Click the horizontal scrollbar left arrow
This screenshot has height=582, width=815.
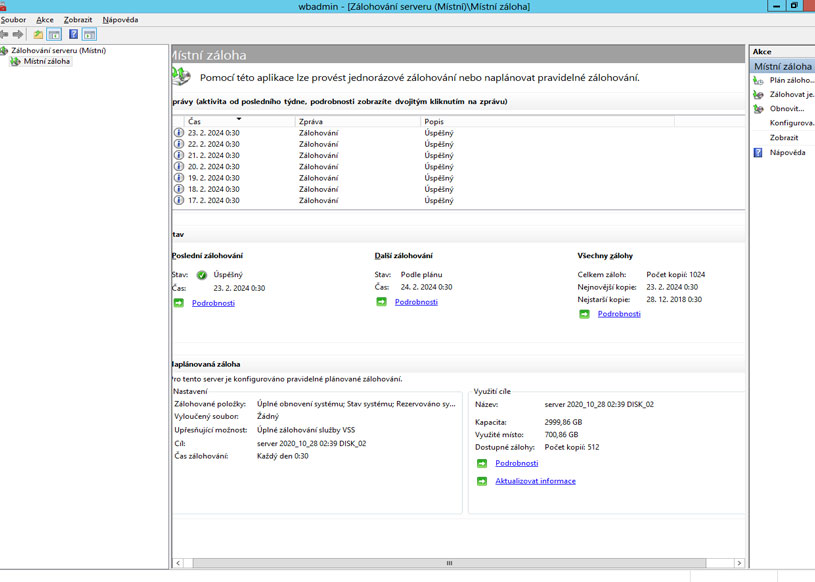click(178, 563)
